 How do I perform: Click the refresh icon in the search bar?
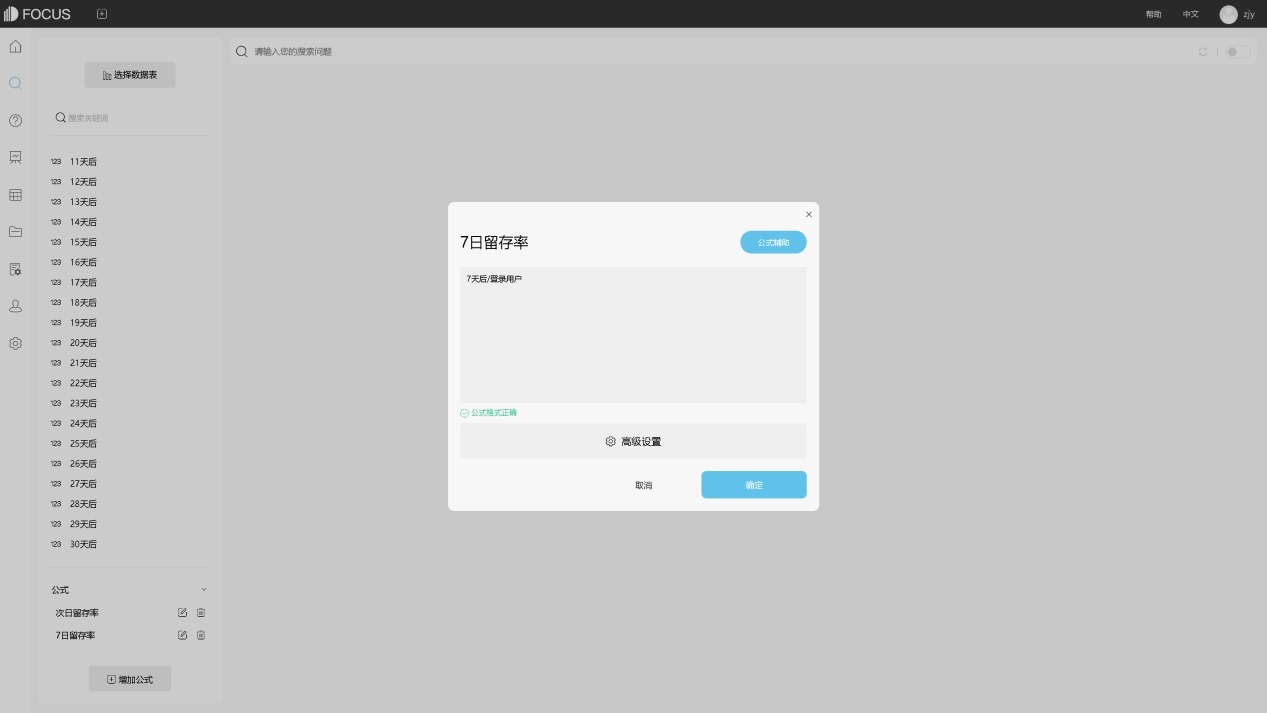coord(1204,51)
